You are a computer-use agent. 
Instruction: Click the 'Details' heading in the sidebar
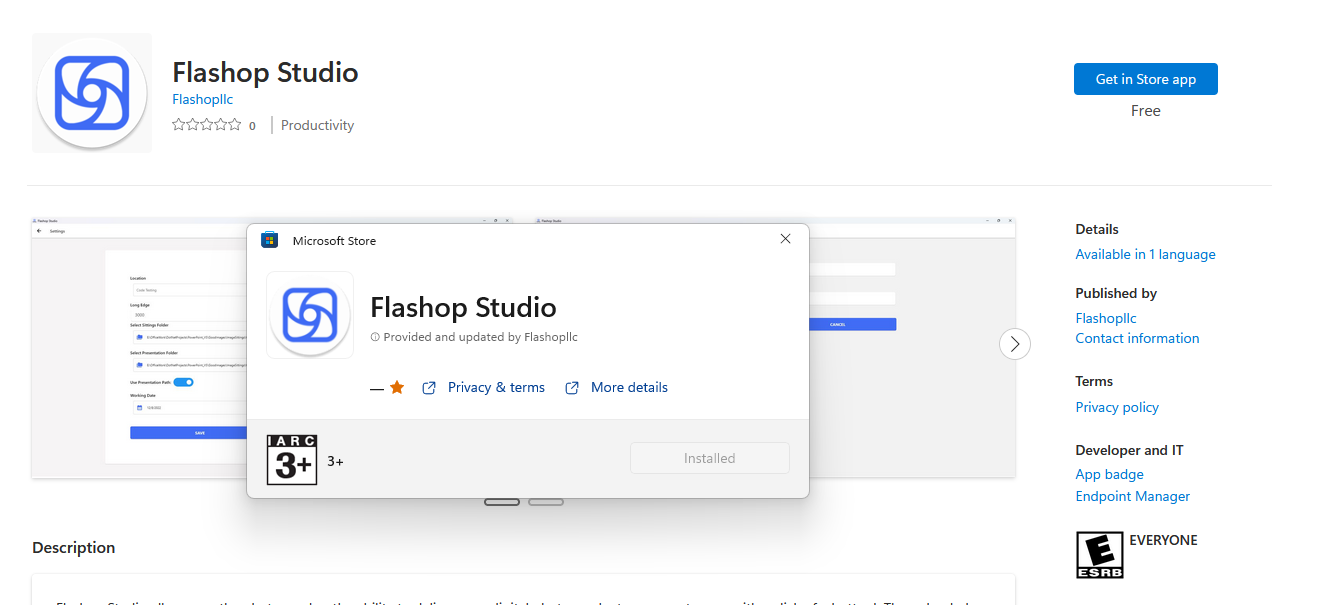click(x=1097, y=229)
